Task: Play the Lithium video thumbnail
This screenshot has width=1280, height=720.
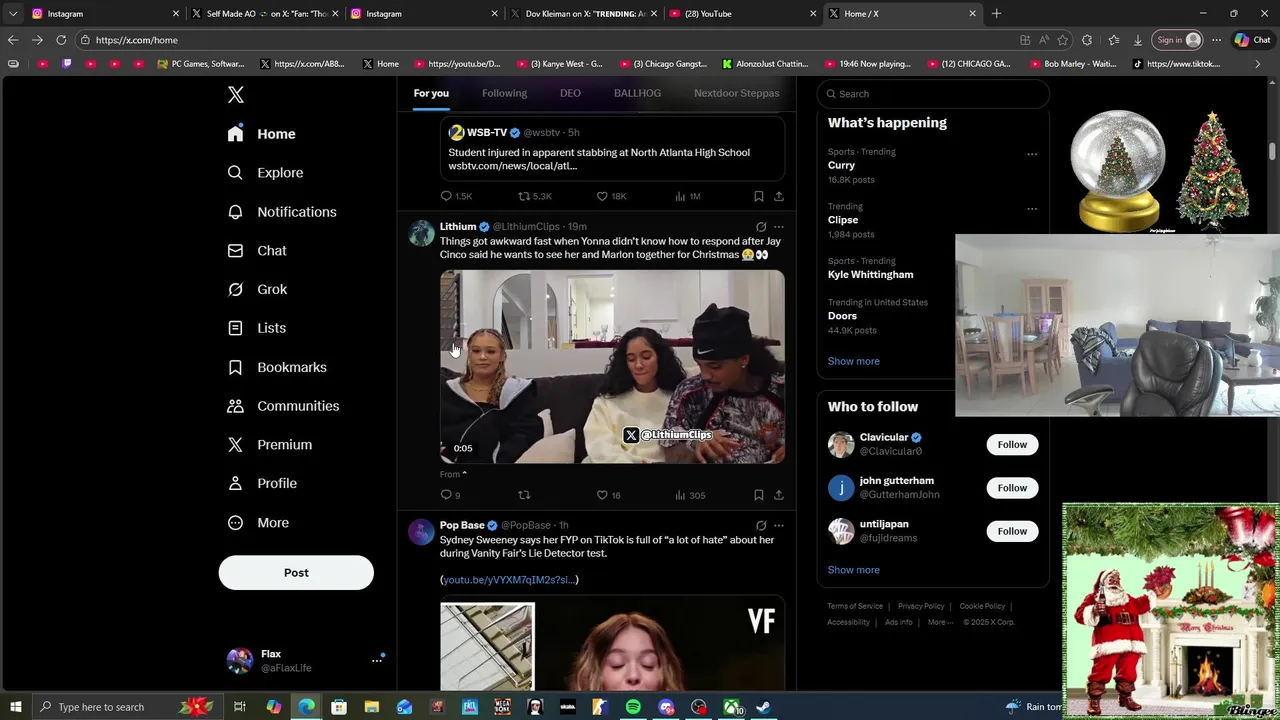Action: 612,366
